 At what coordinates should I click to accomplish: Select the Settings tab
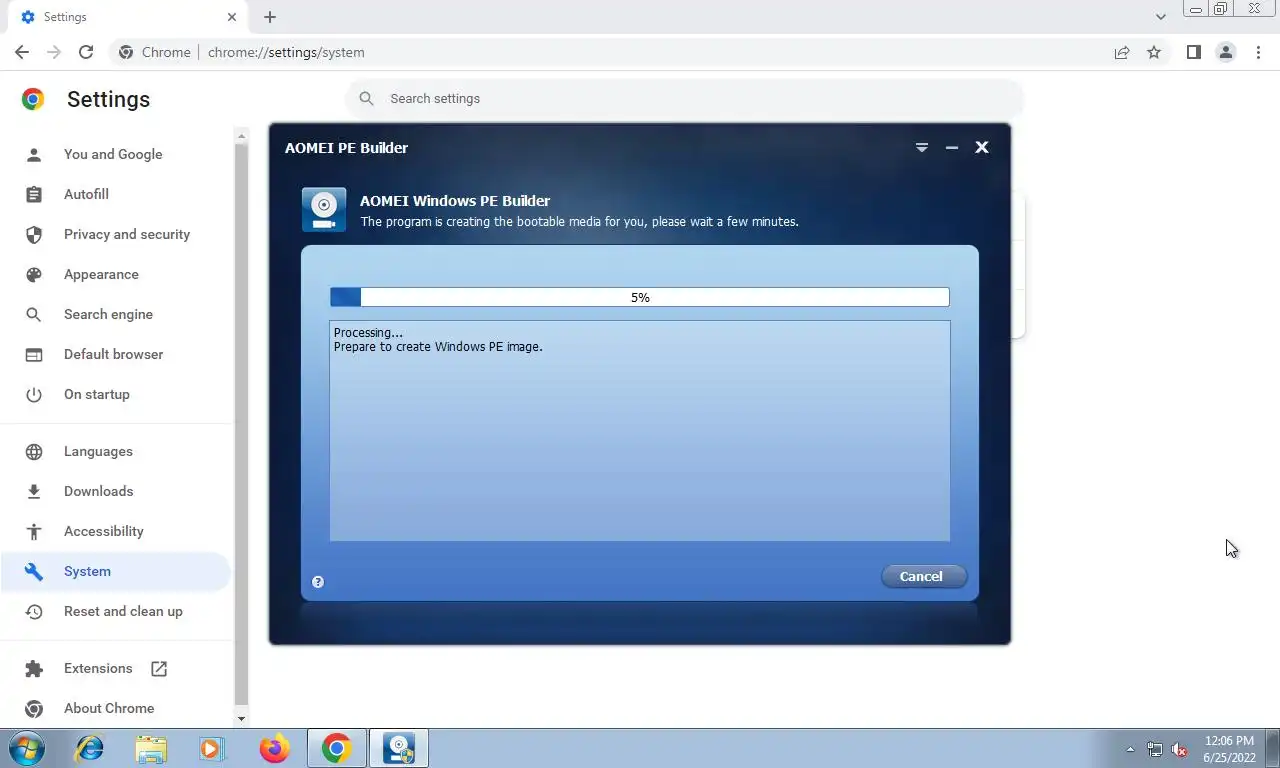tap(126, 17)
